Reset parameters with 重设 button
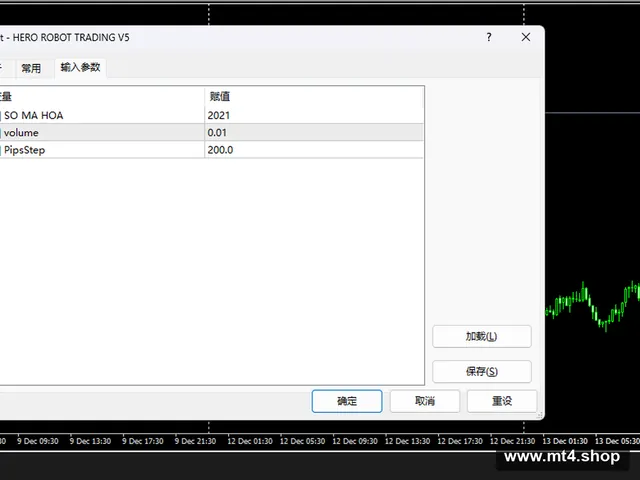 tap(502, 401)
